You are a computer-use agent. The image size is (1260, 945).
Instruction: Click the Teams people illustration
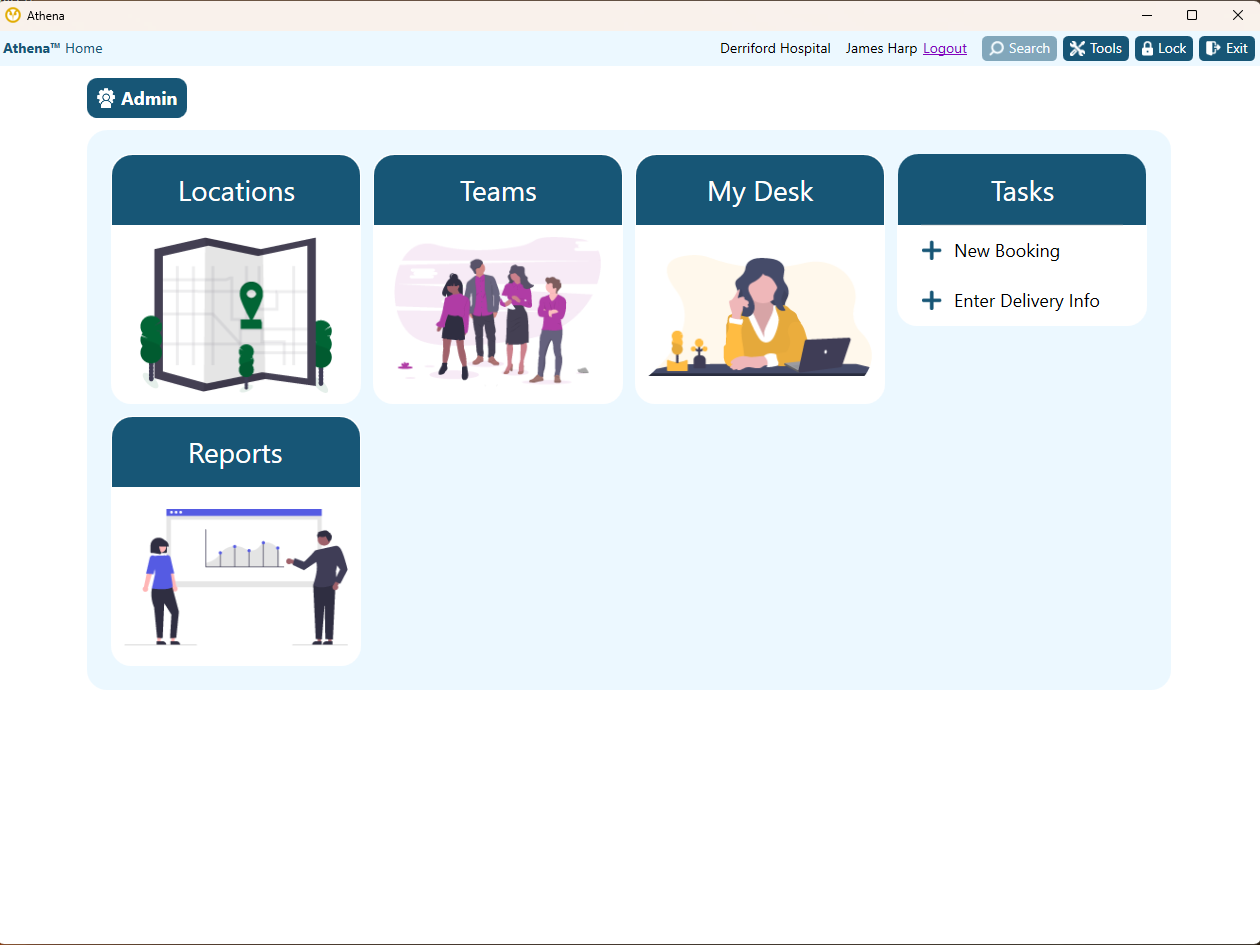click(498, 310)
